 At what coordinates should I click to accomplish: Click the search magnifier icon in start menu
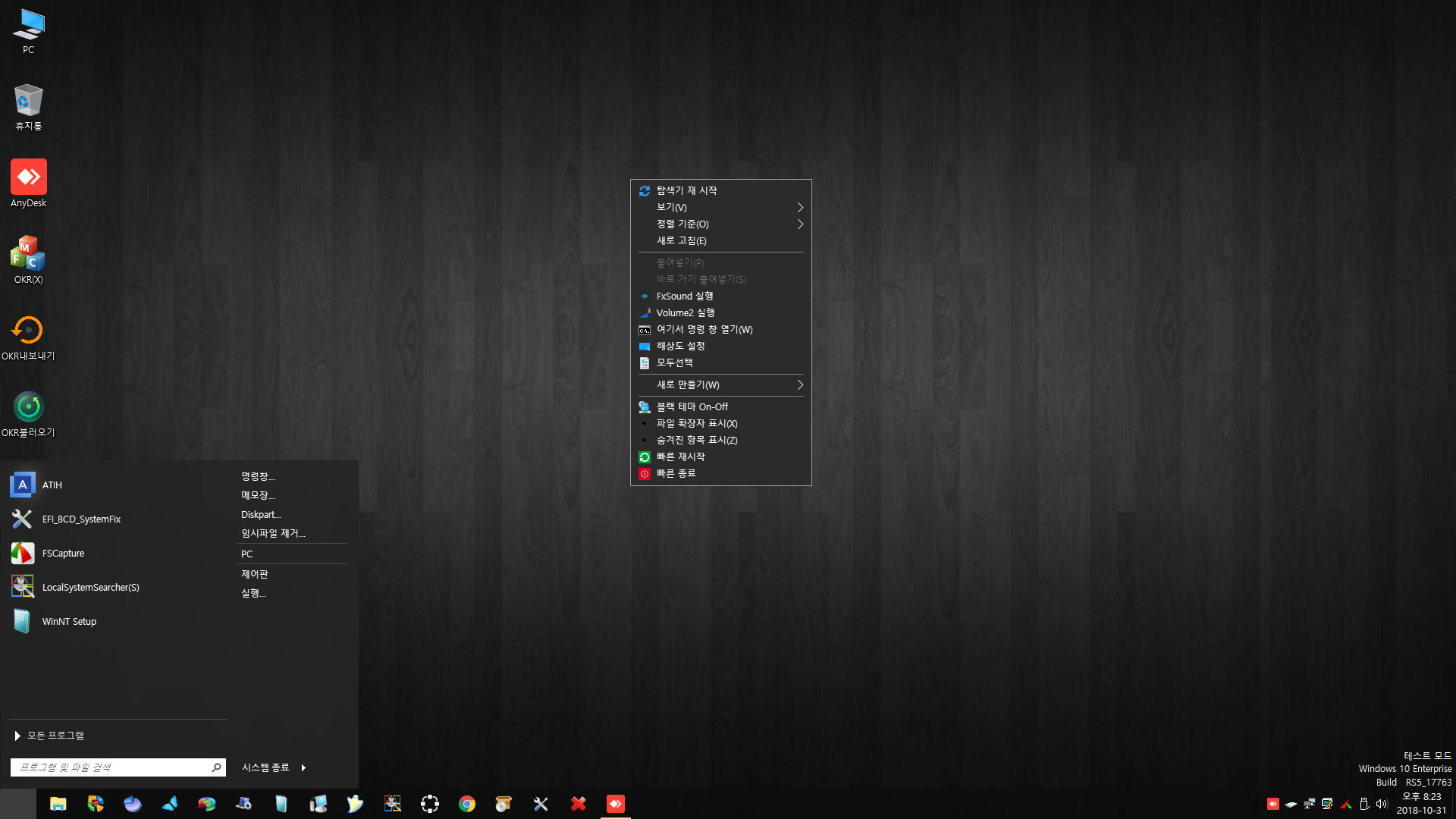coord(216,767)
